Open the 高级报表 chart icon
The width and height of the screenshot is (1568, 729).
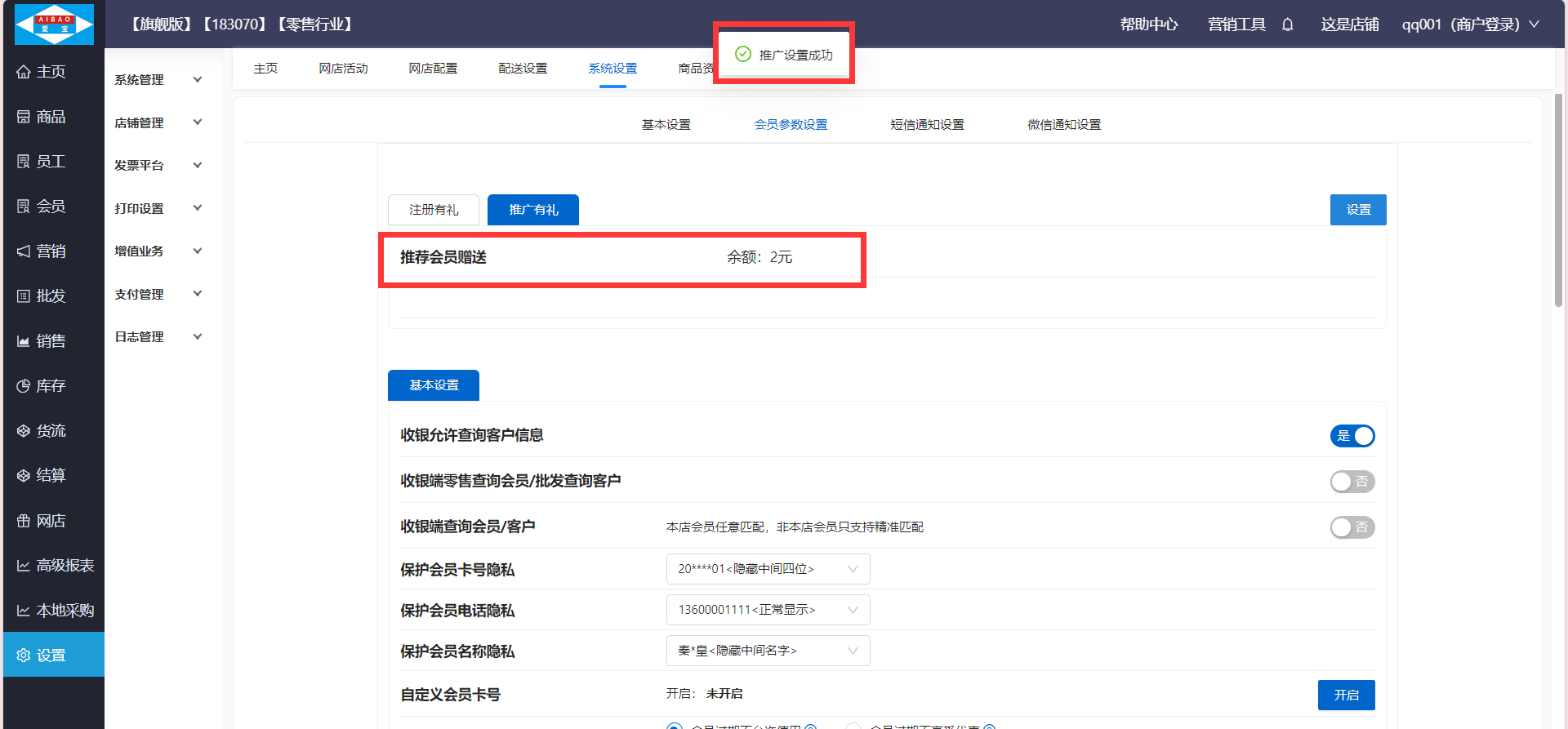24,566
